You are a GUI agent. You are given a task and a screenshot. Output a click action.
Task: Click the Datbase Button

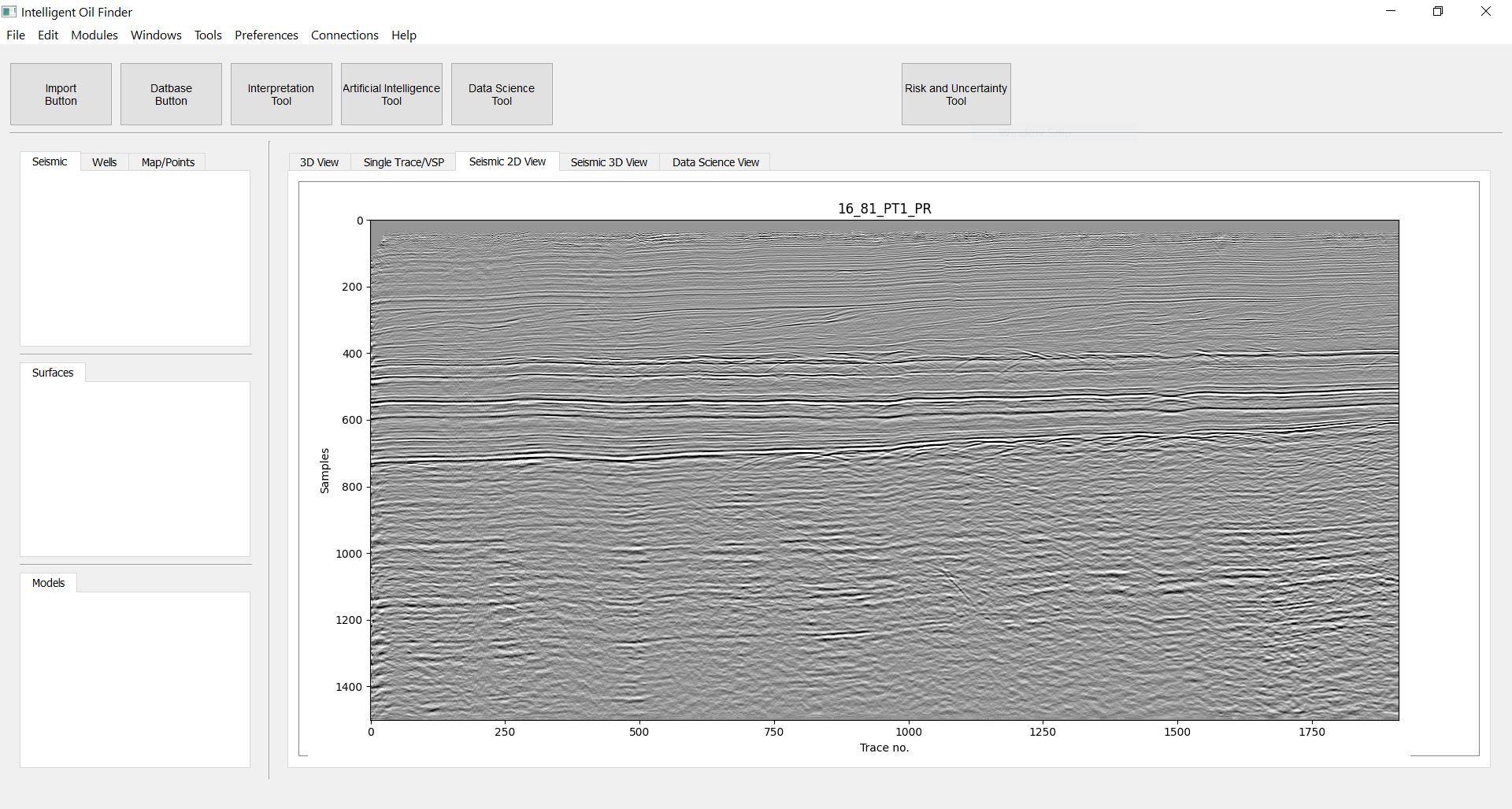[x=171, y=95]
